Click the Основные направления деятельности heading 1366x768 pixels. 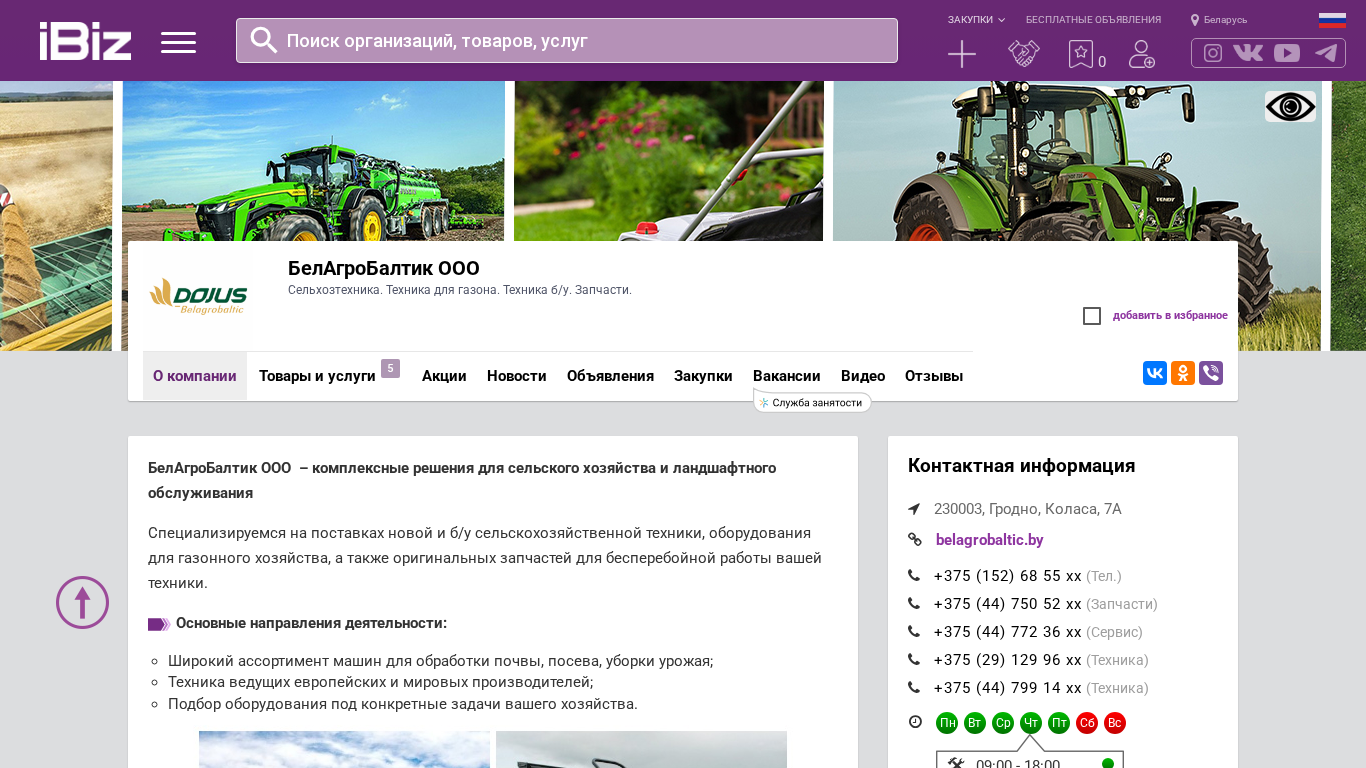pyautogui.click(x=311, y=623)
